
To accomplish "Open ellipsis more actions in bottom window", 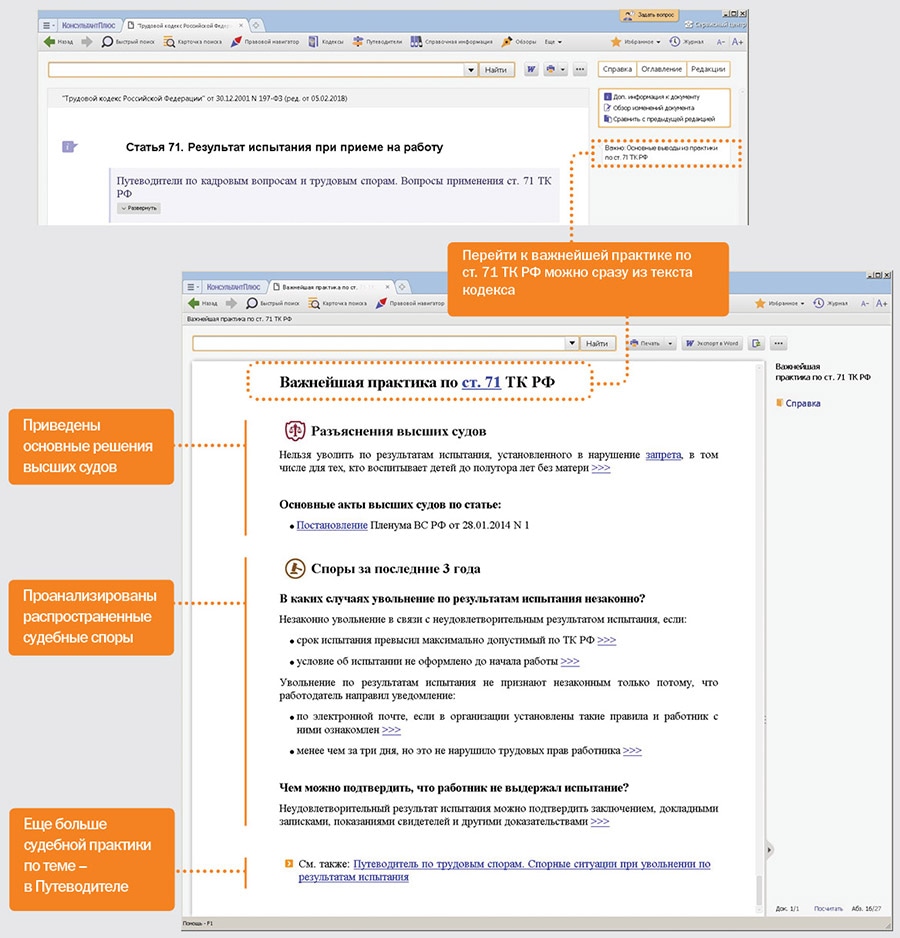I will point(778,343).
